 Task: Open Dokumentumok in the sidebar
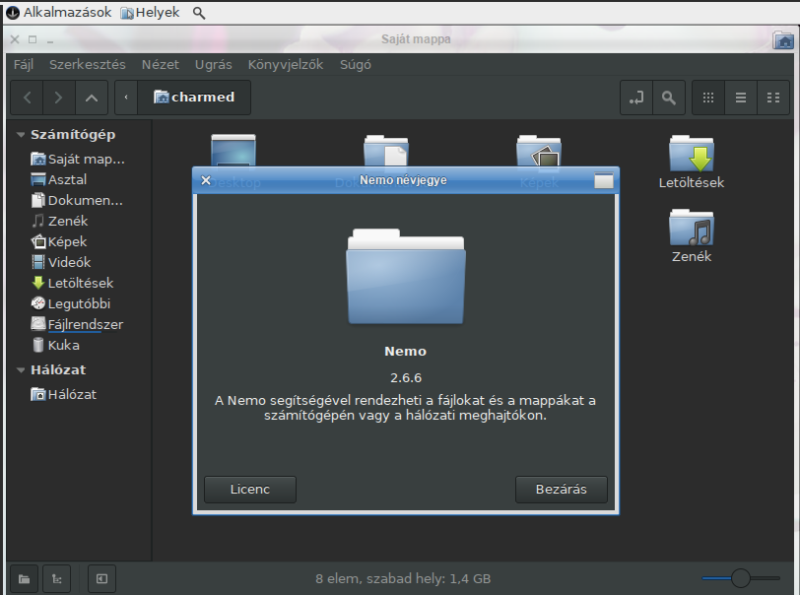pyautogui.click(x=77, y=201)
